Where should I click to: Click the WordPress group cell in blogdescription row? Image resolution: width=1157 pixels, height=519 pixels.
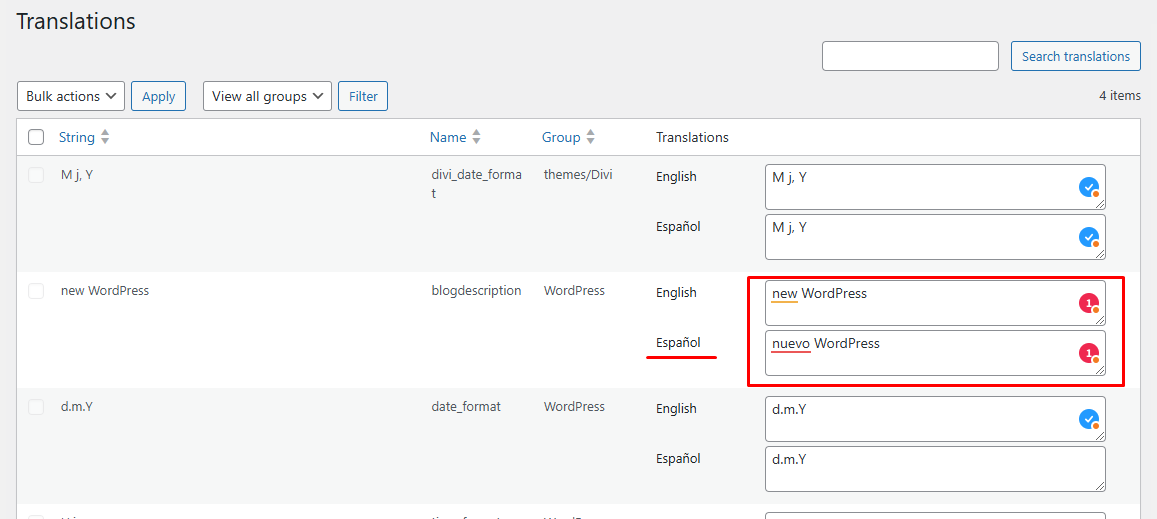(574, 291)
